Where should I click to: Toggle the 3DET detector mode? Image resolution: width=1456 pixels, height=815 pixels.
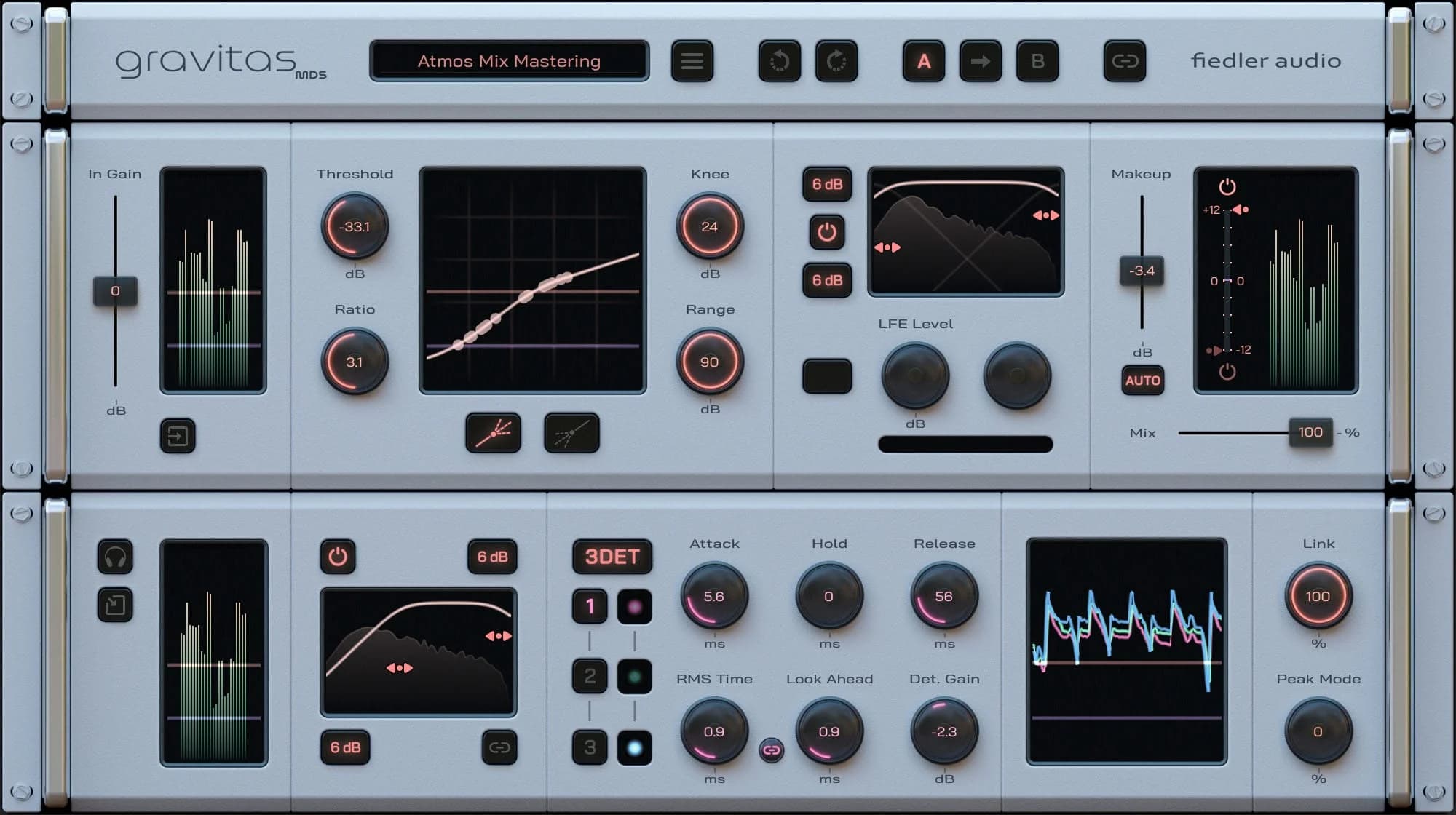pos(612,557)
